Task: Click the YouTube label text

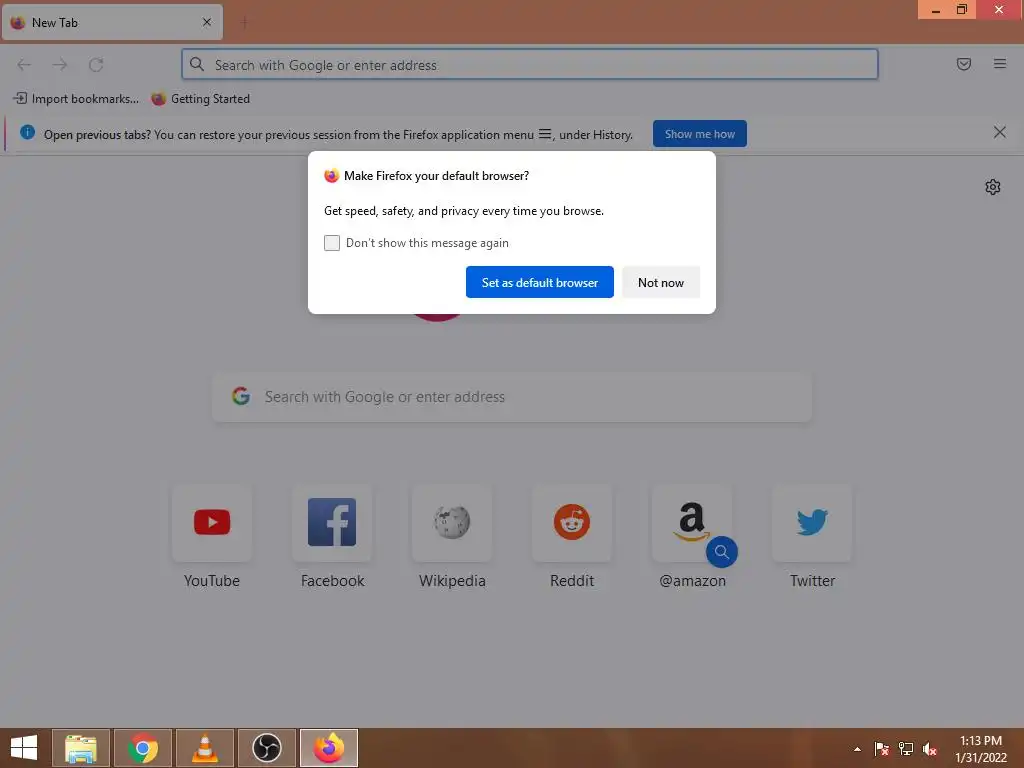Action: (212, 581)
